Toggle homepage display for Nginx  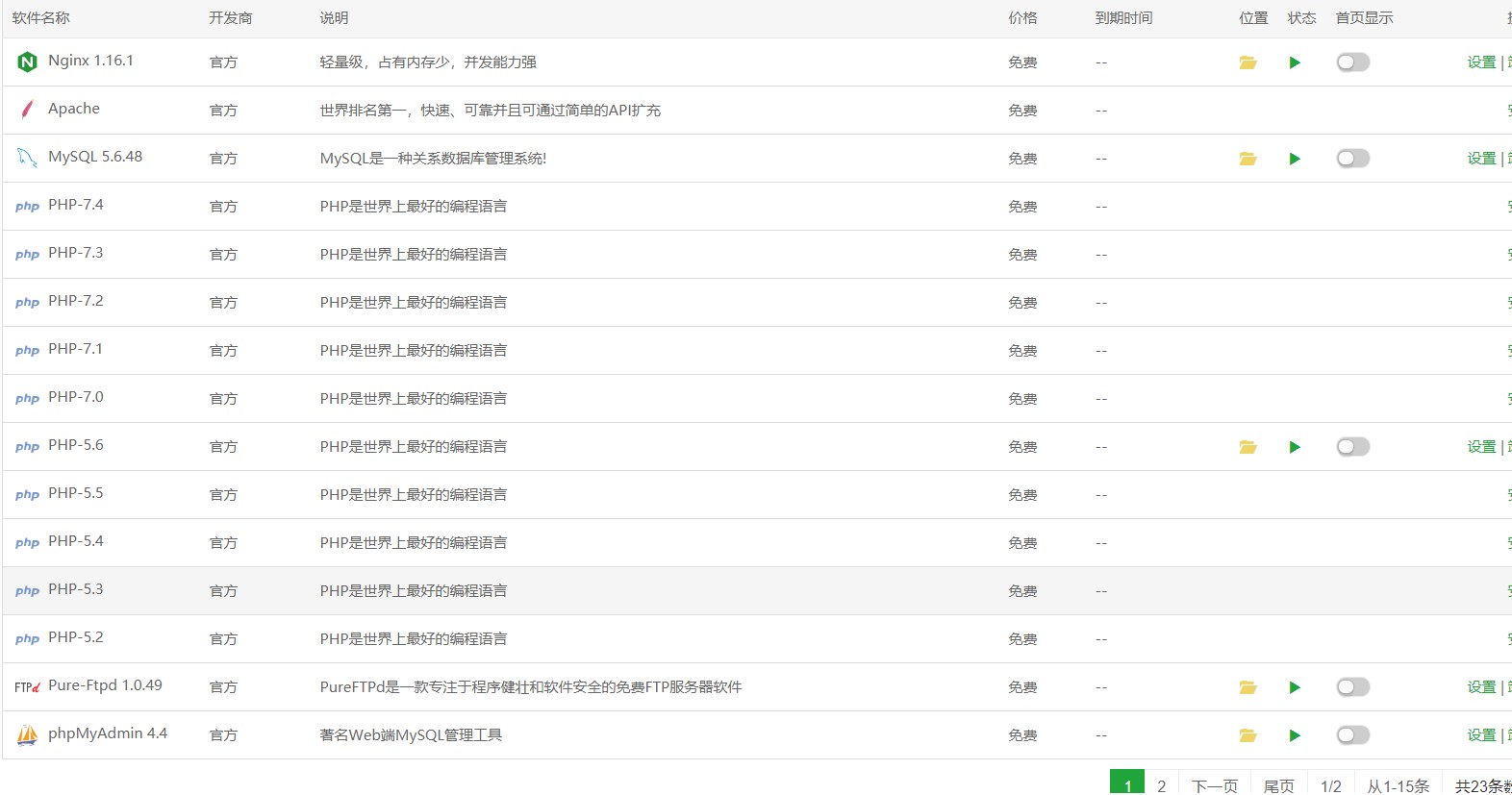(x=1352, y=62)
